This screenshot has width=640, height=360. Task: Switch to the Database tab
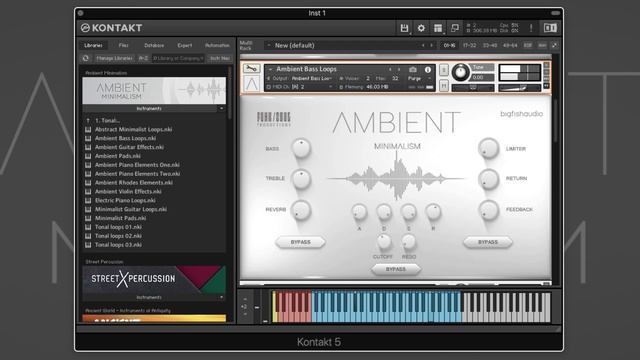(154, 45)
